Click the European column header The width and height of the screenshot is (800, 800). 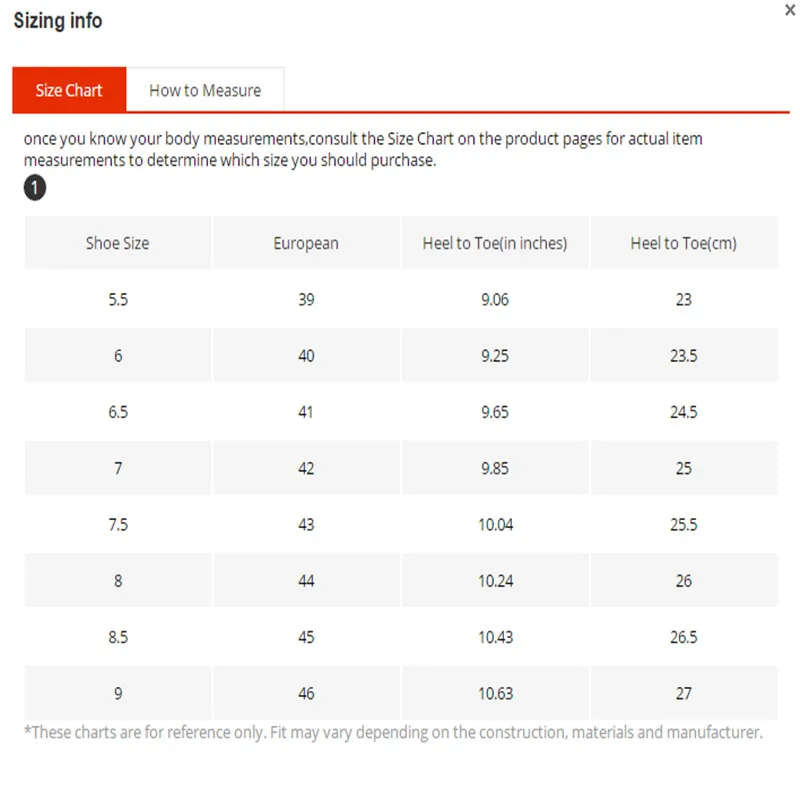306,243
